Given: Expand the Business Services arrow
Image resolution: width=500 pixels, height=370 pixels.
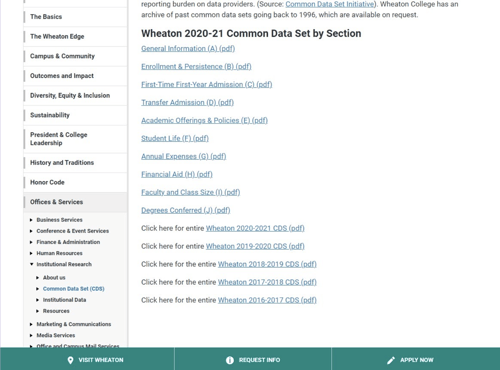Looking at the screenshot, I should coord(31,220).
